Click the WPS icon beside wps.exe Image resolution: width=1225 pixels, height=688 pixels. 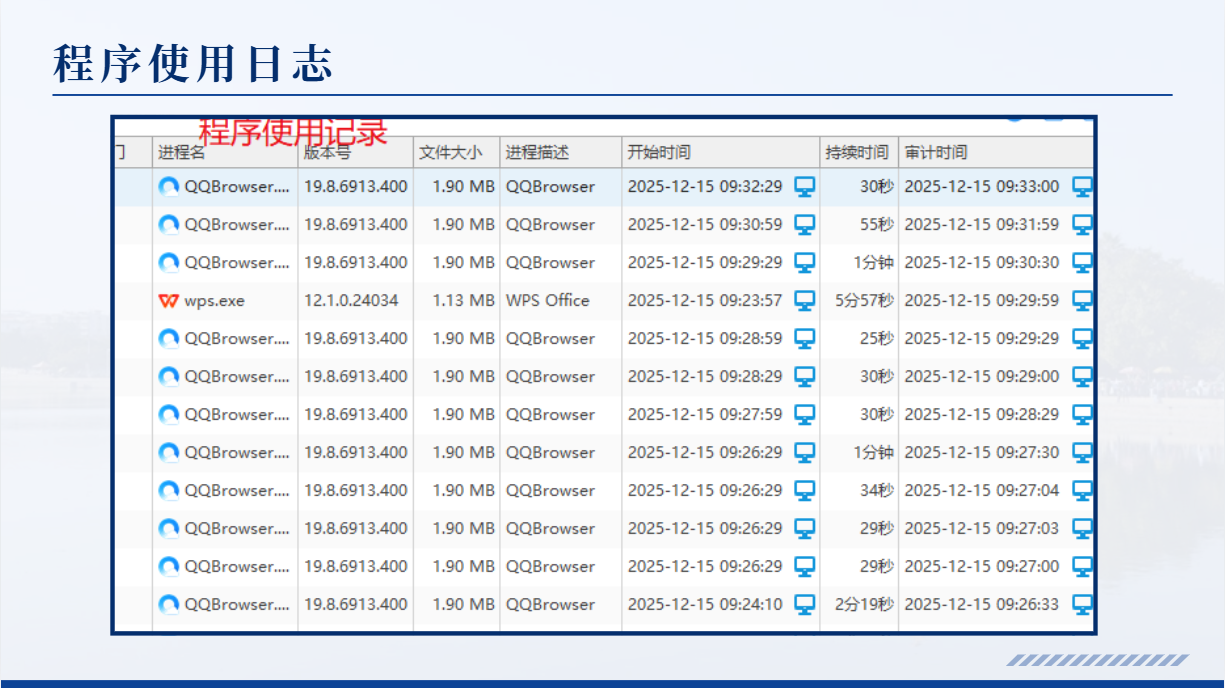click(x=168, y=301)
